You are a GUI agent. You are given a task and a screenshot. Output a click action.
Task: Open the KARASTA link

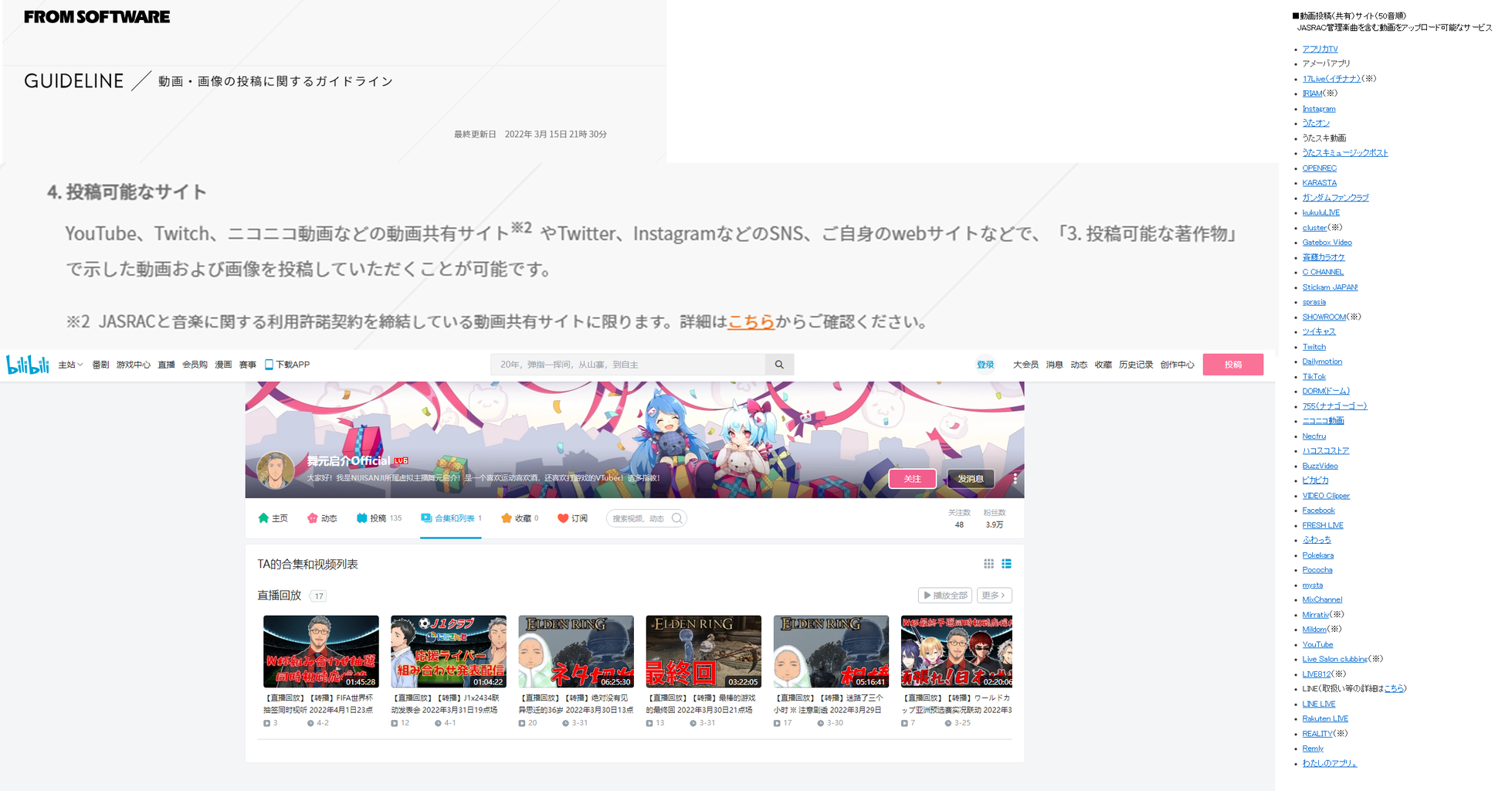[1320, 183]
